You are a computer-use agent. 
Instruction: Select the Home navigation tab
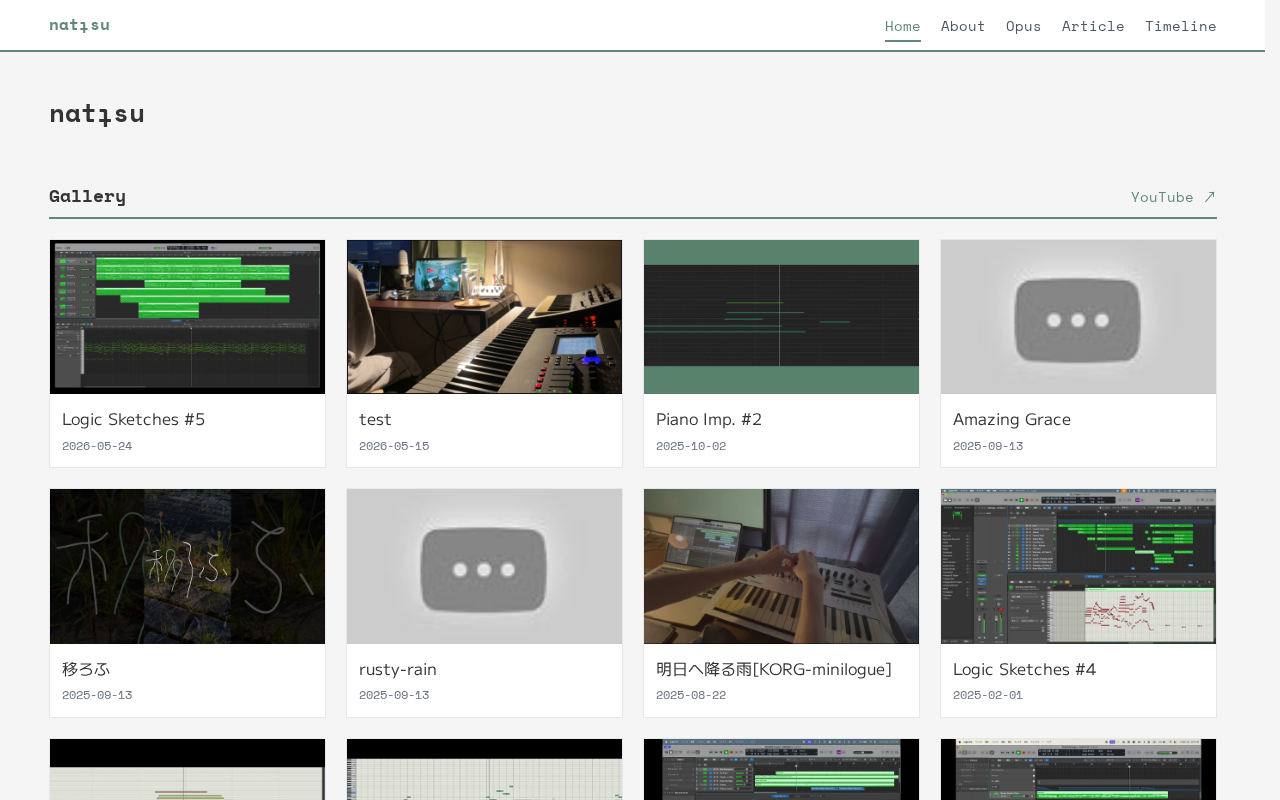click(903, 26)
